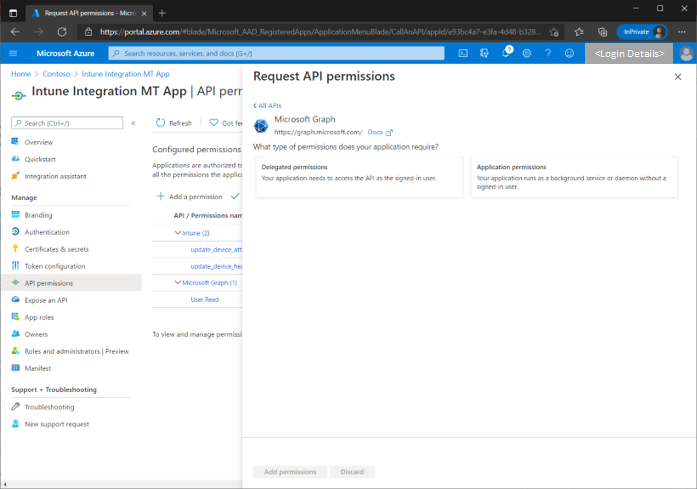This screenshot has height=489, width=697.
Task: Open browser settings and more ellipsis
Action: (x=681, y=32)
